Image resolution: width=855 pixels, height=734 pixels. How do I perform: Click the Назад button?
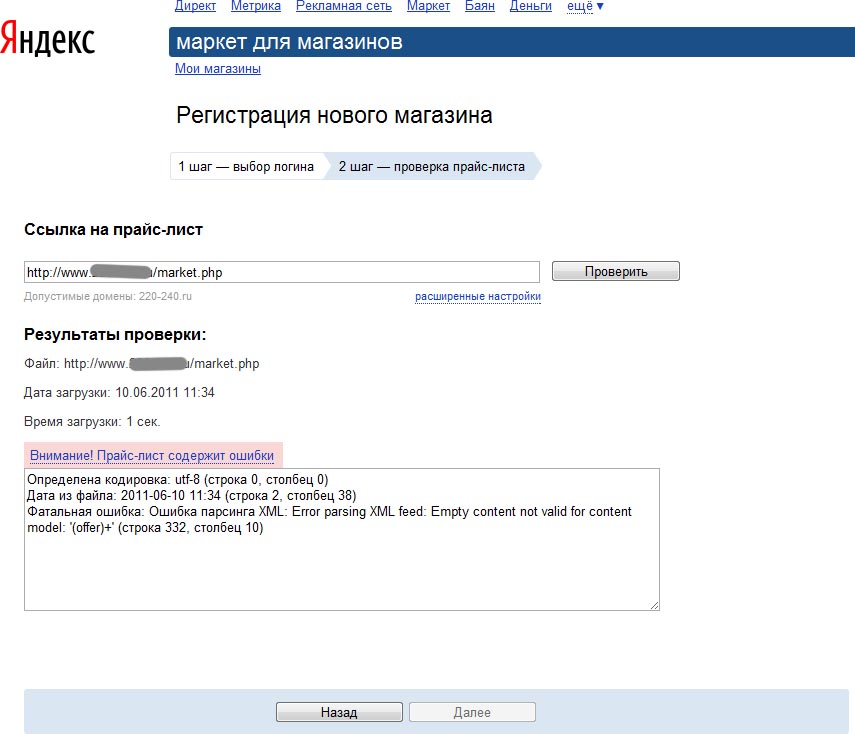(x=339, y=712)
